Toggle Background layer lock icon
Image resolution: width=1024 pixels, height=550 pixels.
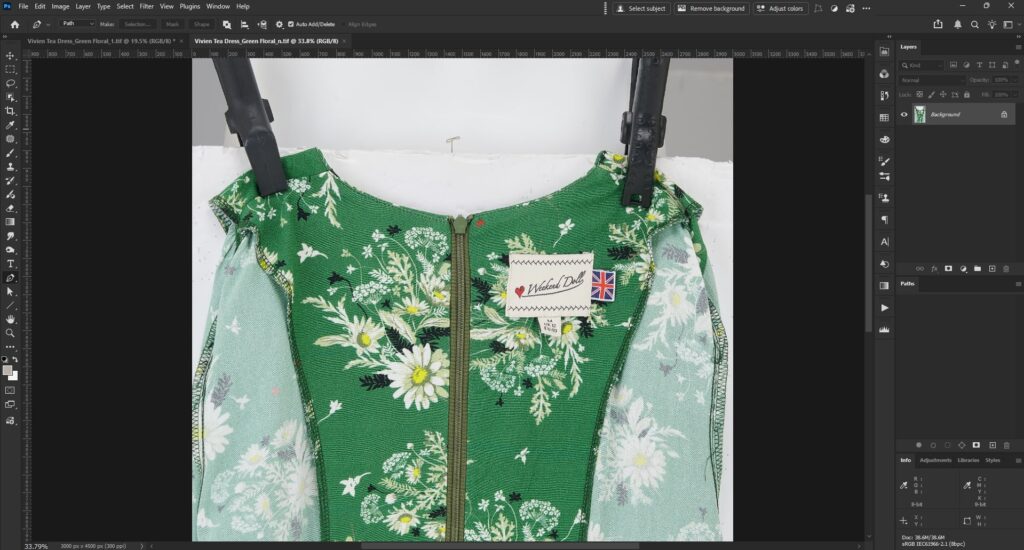[x=1004, y=114]
